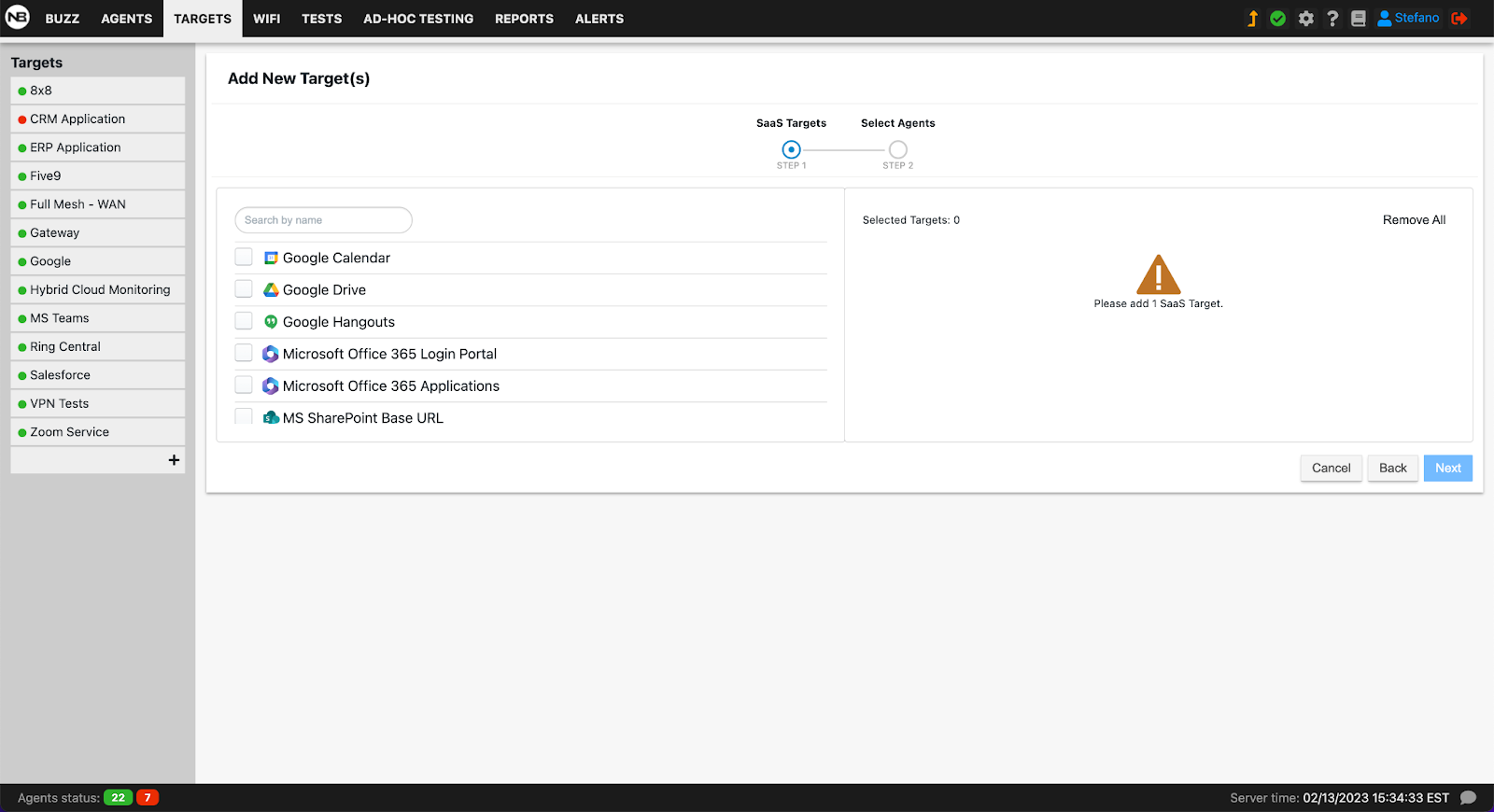This screenshot has width=1494, height=812.
Task: Open the chat bubble icon in status bar
Action: click(1468, 798)
